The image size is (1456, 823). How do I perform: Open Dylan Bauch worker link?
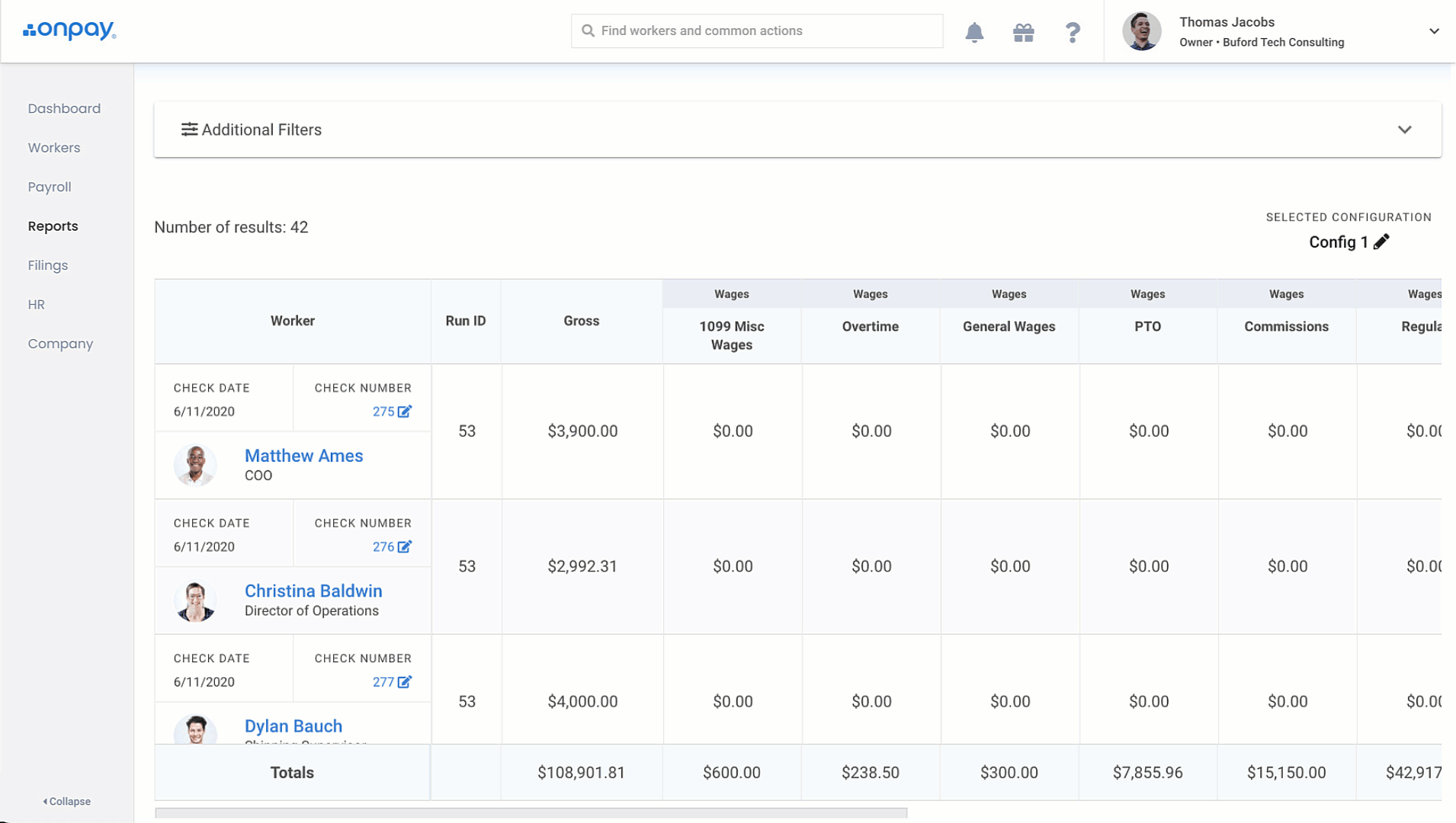293,726
